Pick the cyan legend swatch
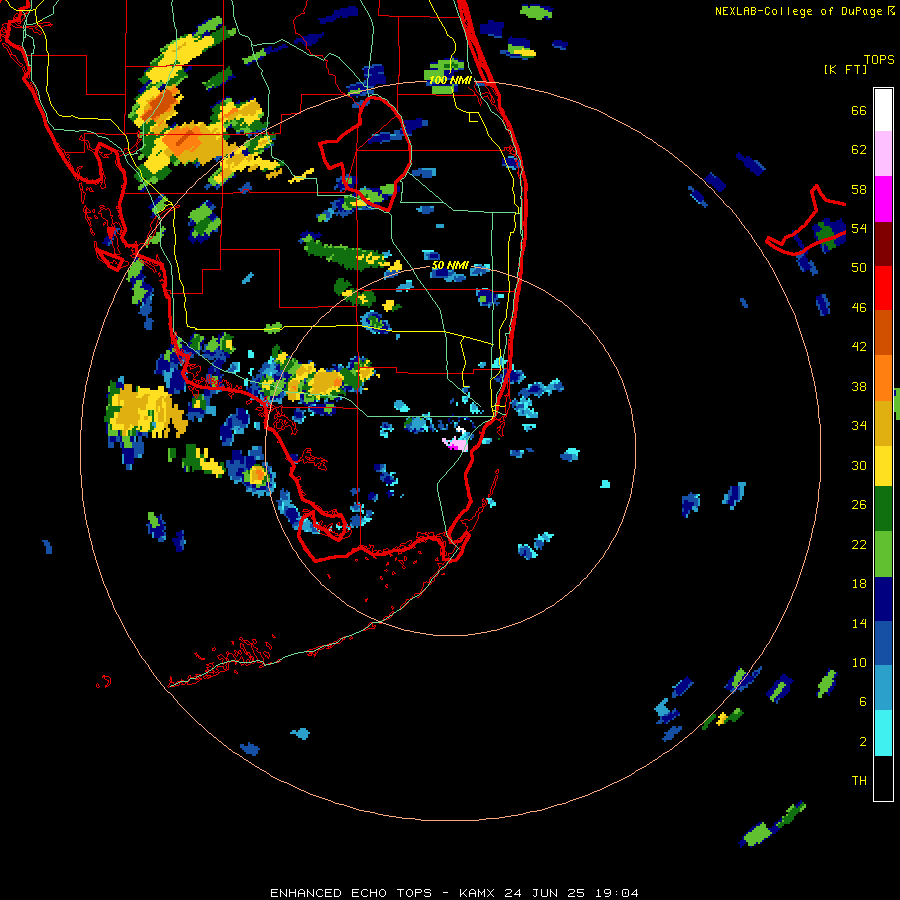Screen dimensions: 900x900 pos(883,733)
